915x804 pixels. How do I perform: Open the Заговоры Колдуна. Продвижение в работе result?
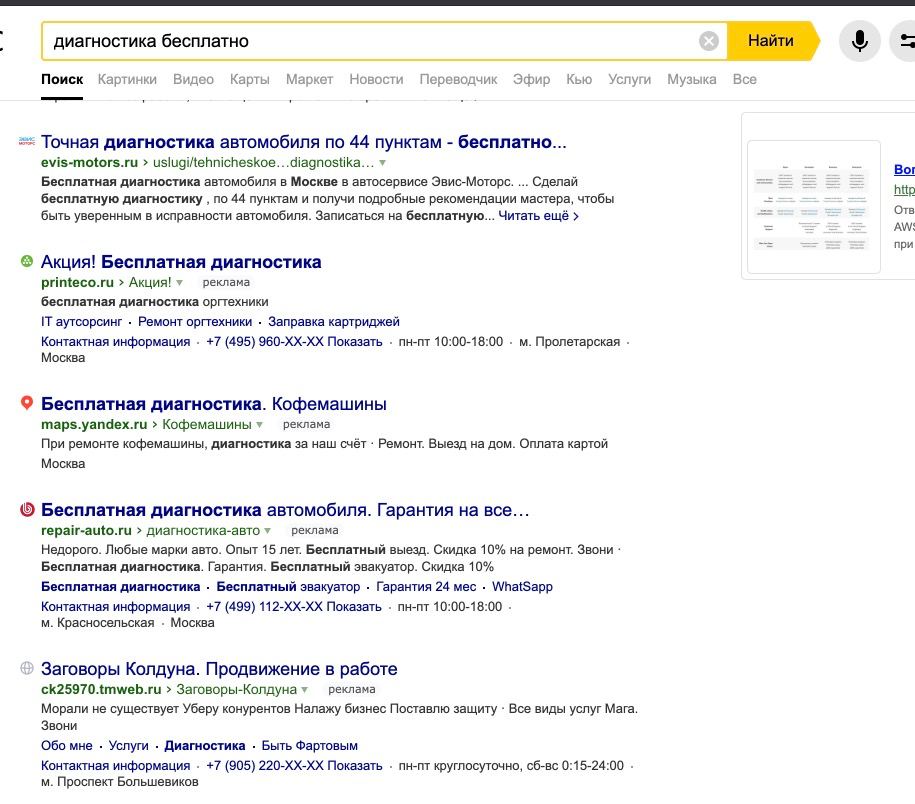(x=219, y=669)
